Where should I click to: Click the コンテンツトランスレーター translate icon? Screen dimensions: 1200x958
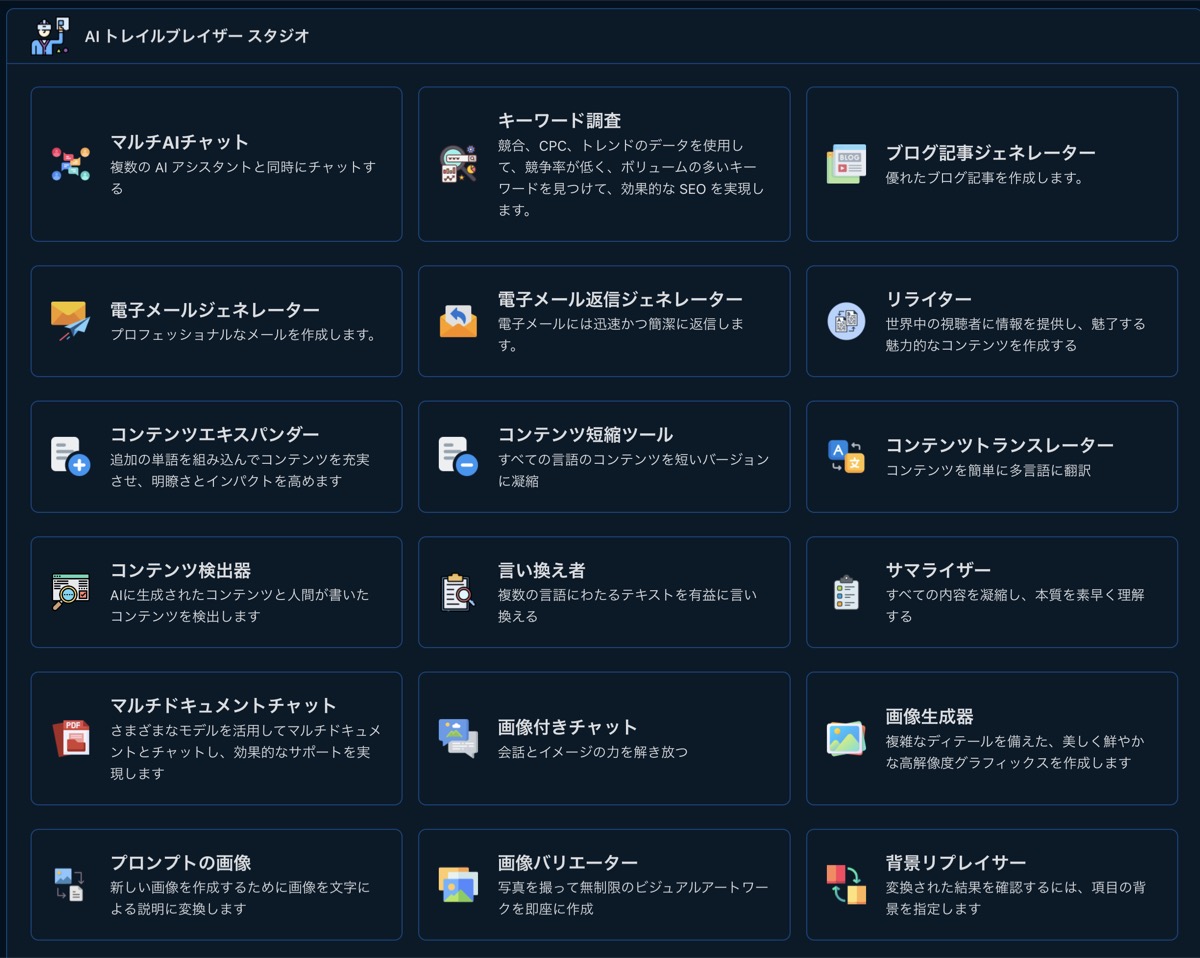846,456
